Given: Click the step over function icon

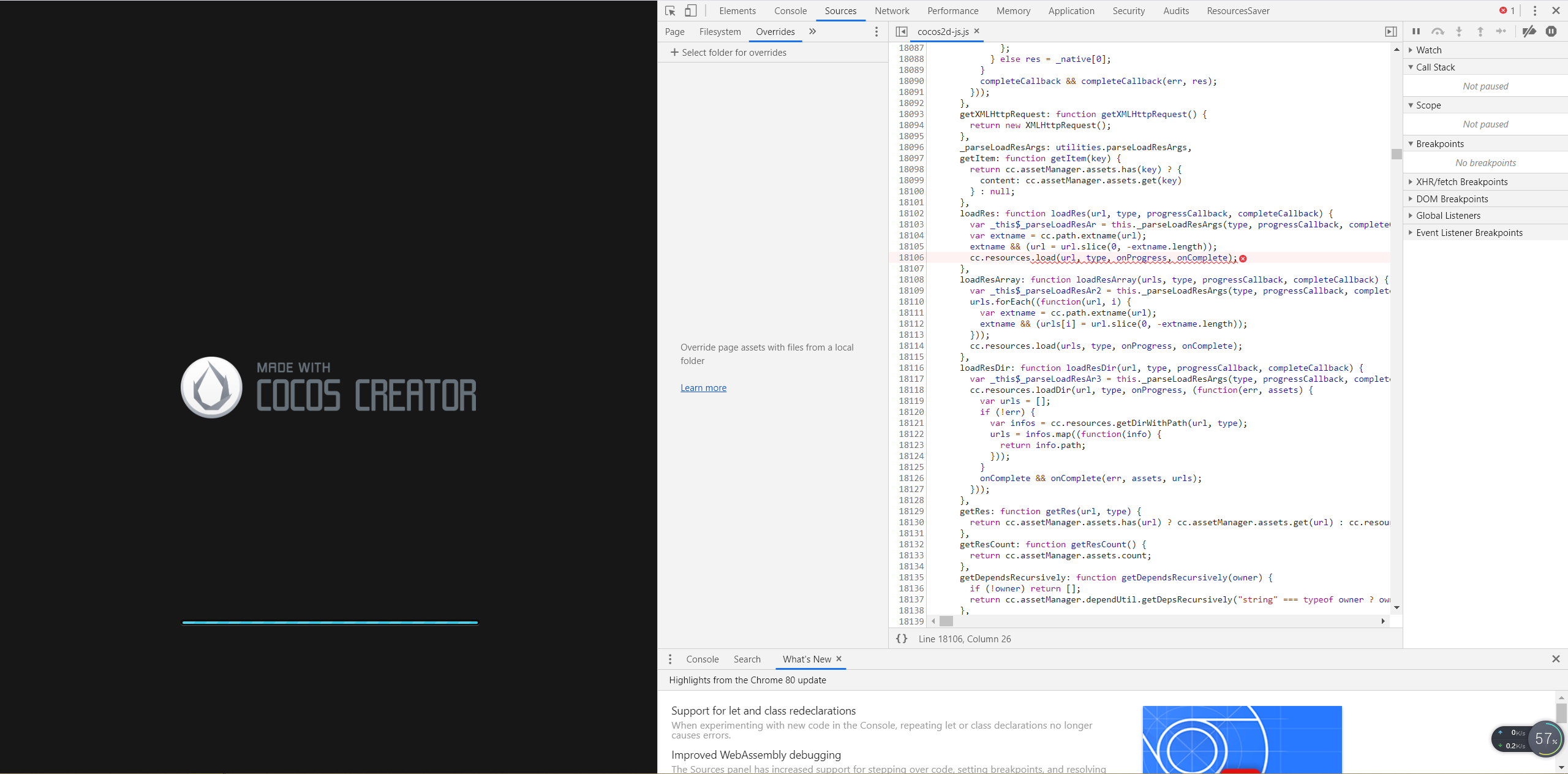Looking at the screenshot, I should point(1438,31).
